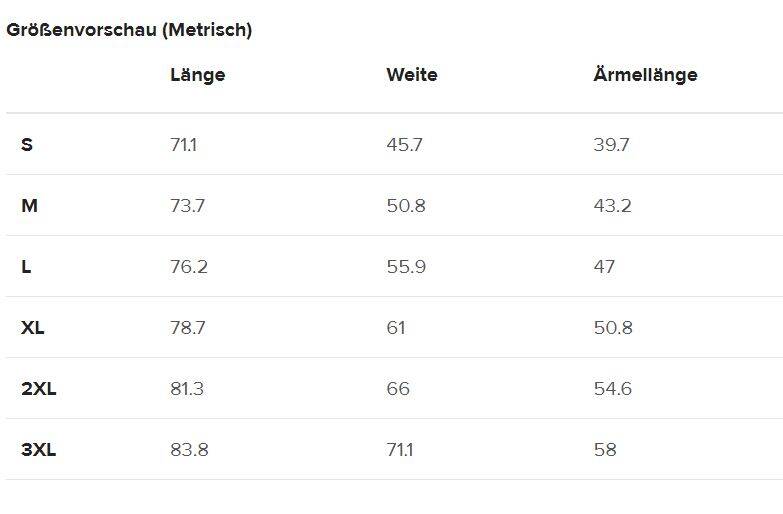Click the Weite column header

pos(411,75)
